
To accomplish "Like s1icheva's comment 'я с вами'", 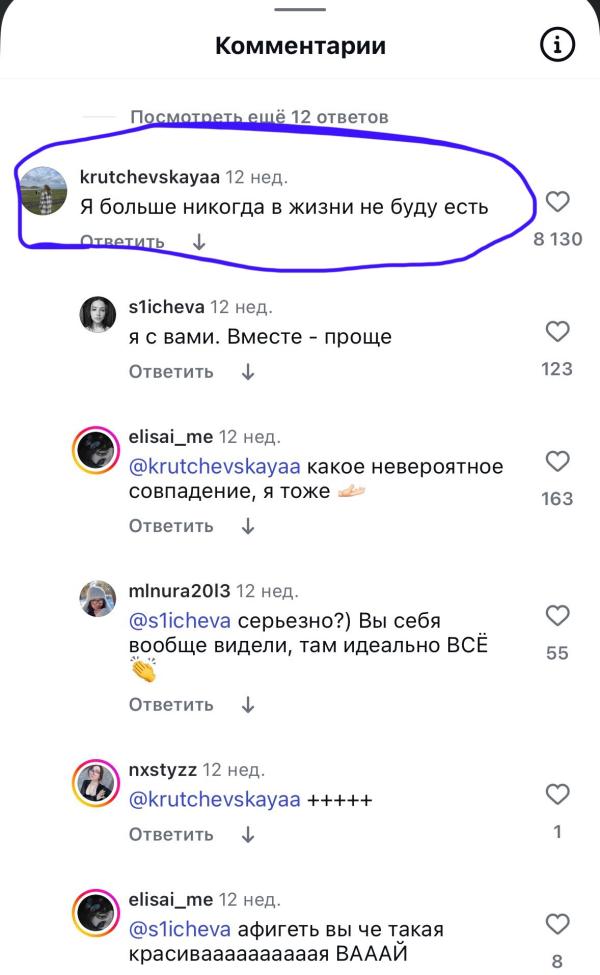I will [x=557, y=331].
